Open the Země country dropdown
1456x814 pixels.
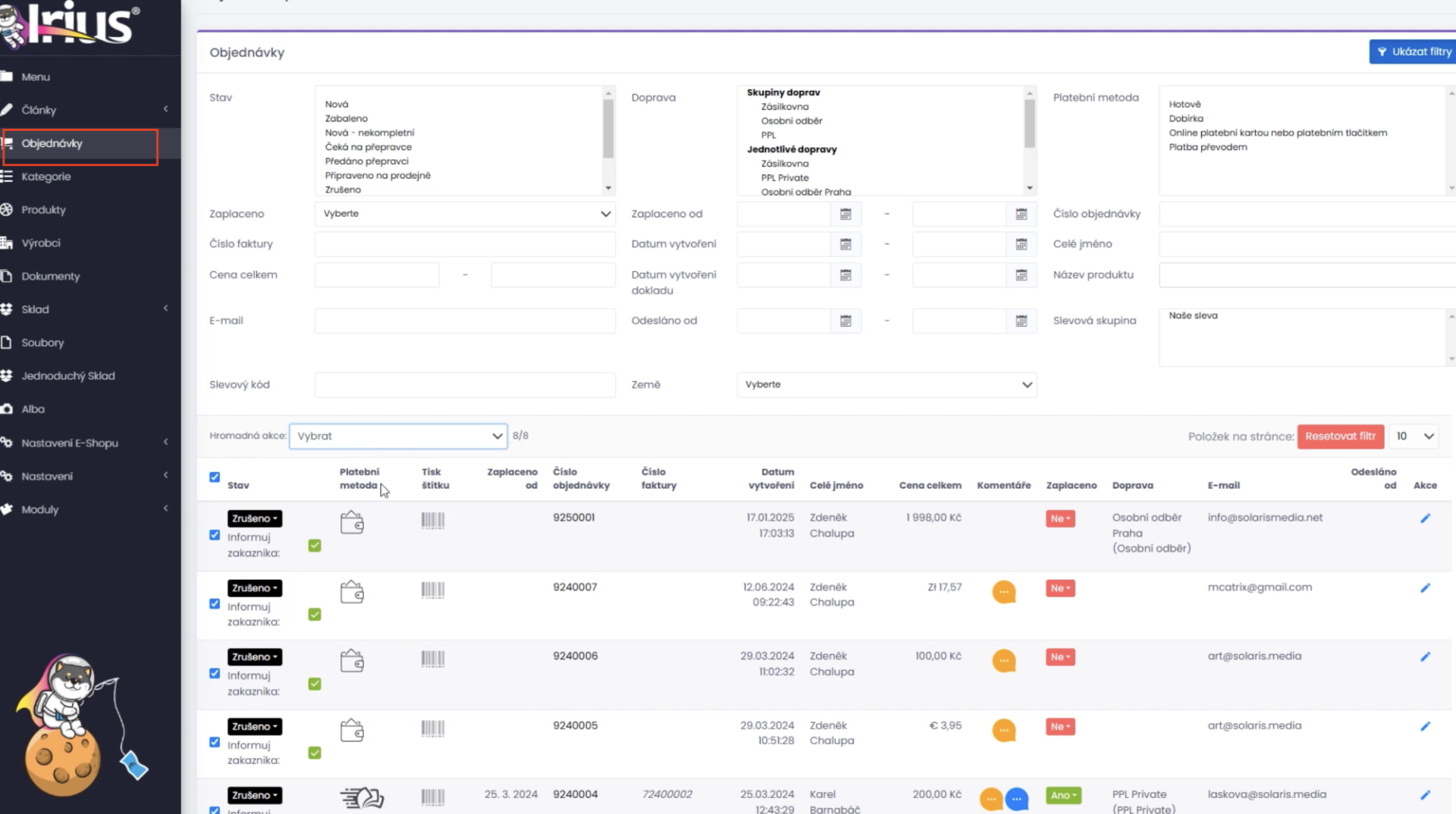[x=886, y=385]
